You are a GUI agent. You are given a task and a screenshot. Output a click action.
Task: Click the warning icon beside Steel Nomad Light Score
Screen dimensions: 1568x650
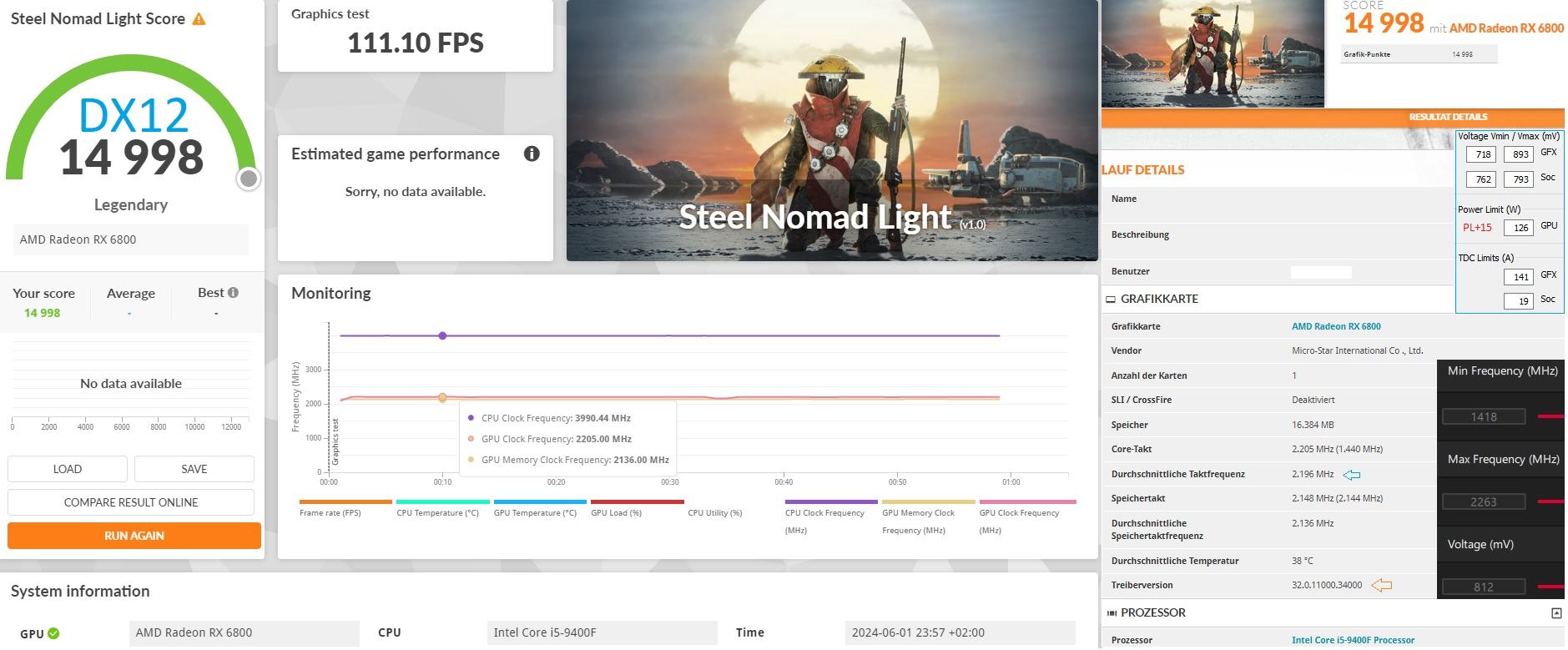coord(199,18)
